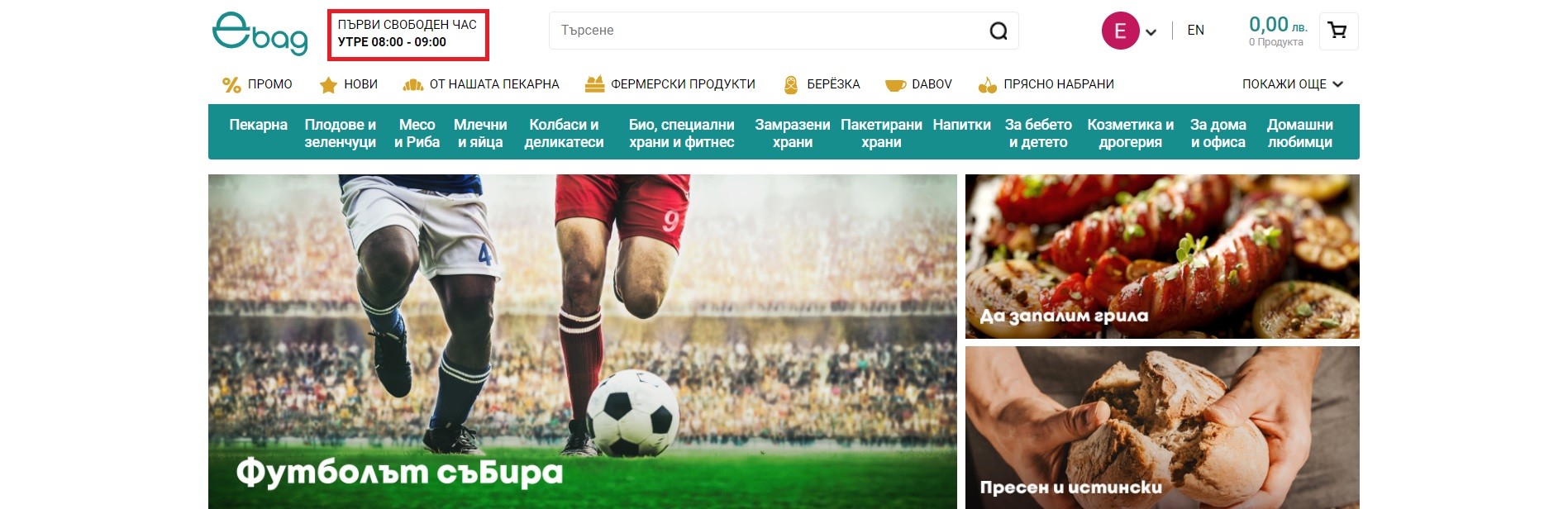Open the bread-icon ОТ НАШАТА ПЕКАРНА section
This screenshot has height=509, width=1568.
(x=481, y=84)
